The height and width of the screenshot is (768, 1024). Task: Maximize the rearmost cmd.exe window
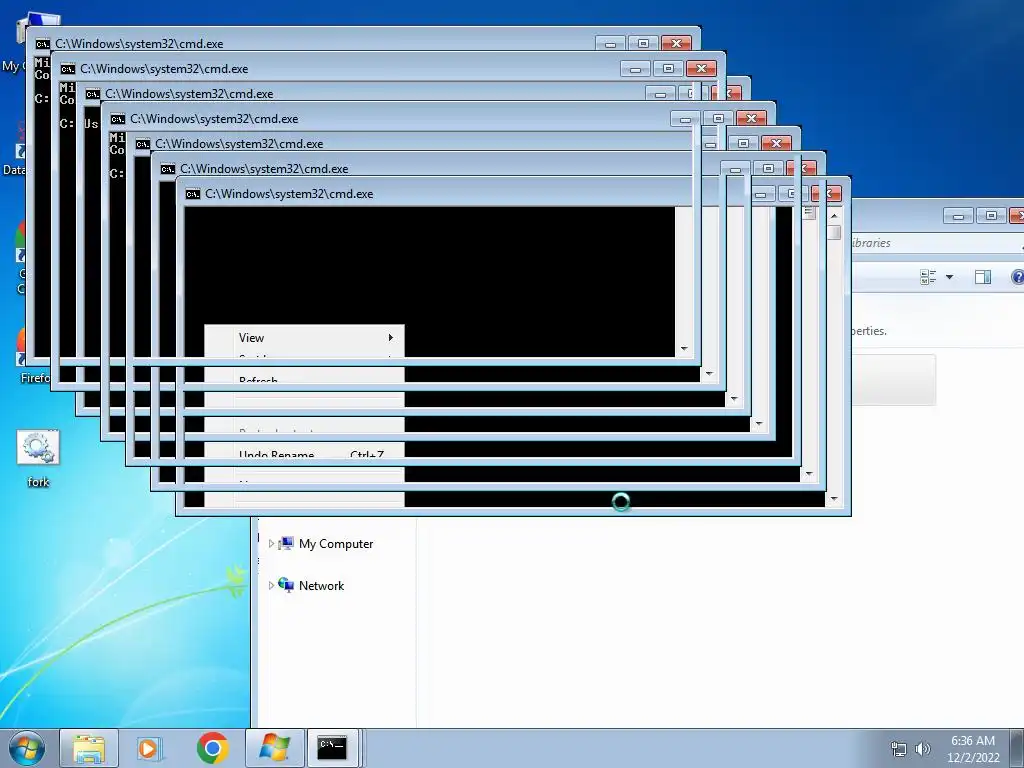(x=643, y=43)
